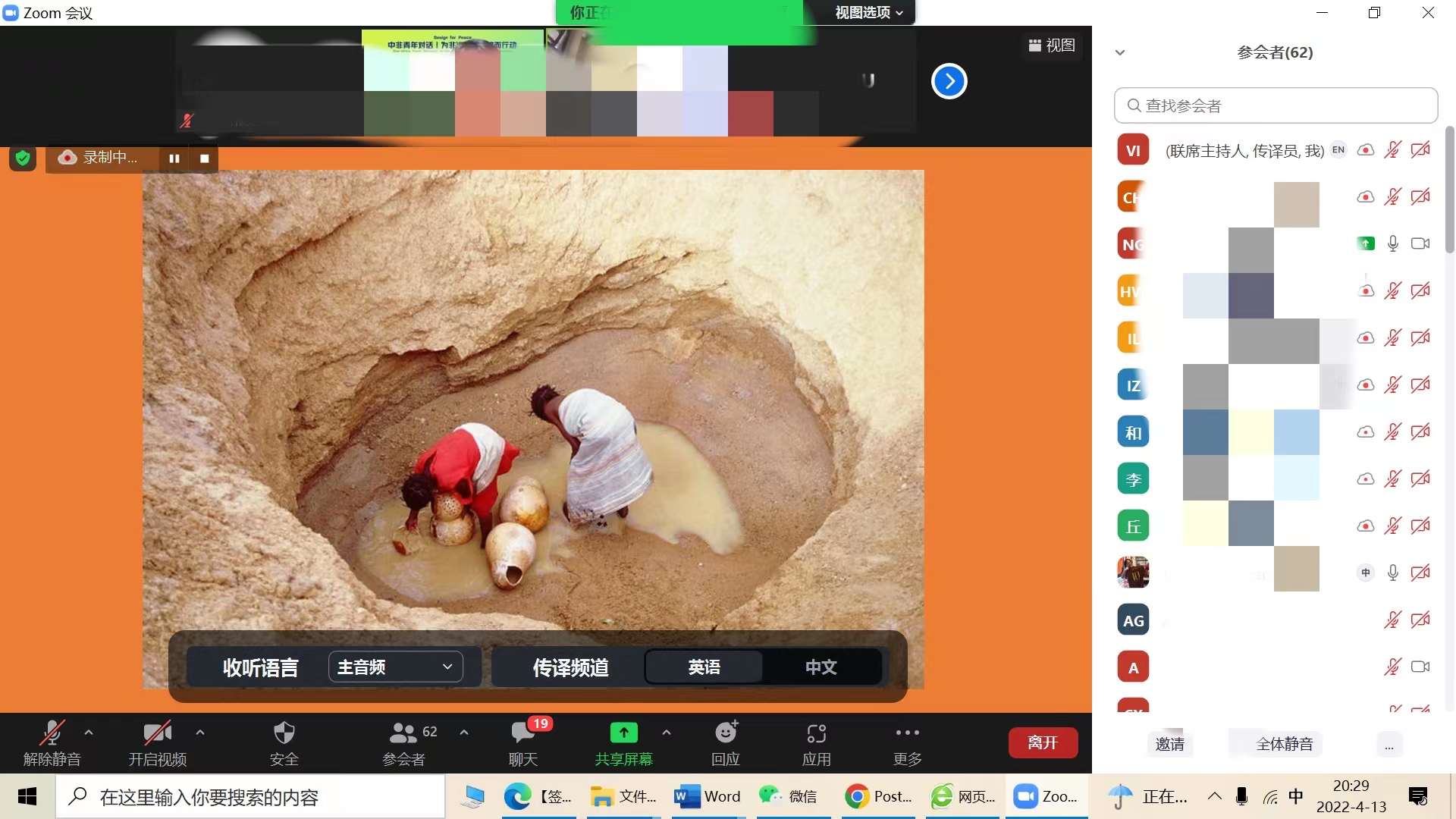1456x819 pixels.
Task: Stop the recording
Action: pyautogui.click(x=204, y=158)
